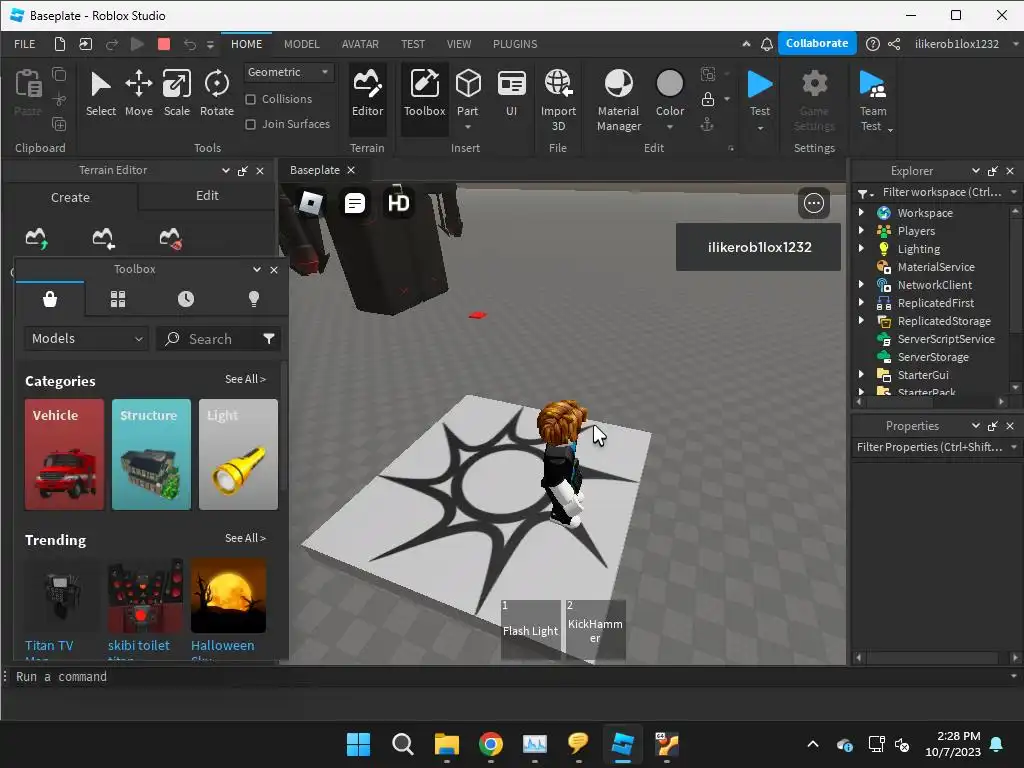Open Toolbox Creations lightbulb tab
The width and height of the screenshot is (1024, 768).
coord(254,299)
